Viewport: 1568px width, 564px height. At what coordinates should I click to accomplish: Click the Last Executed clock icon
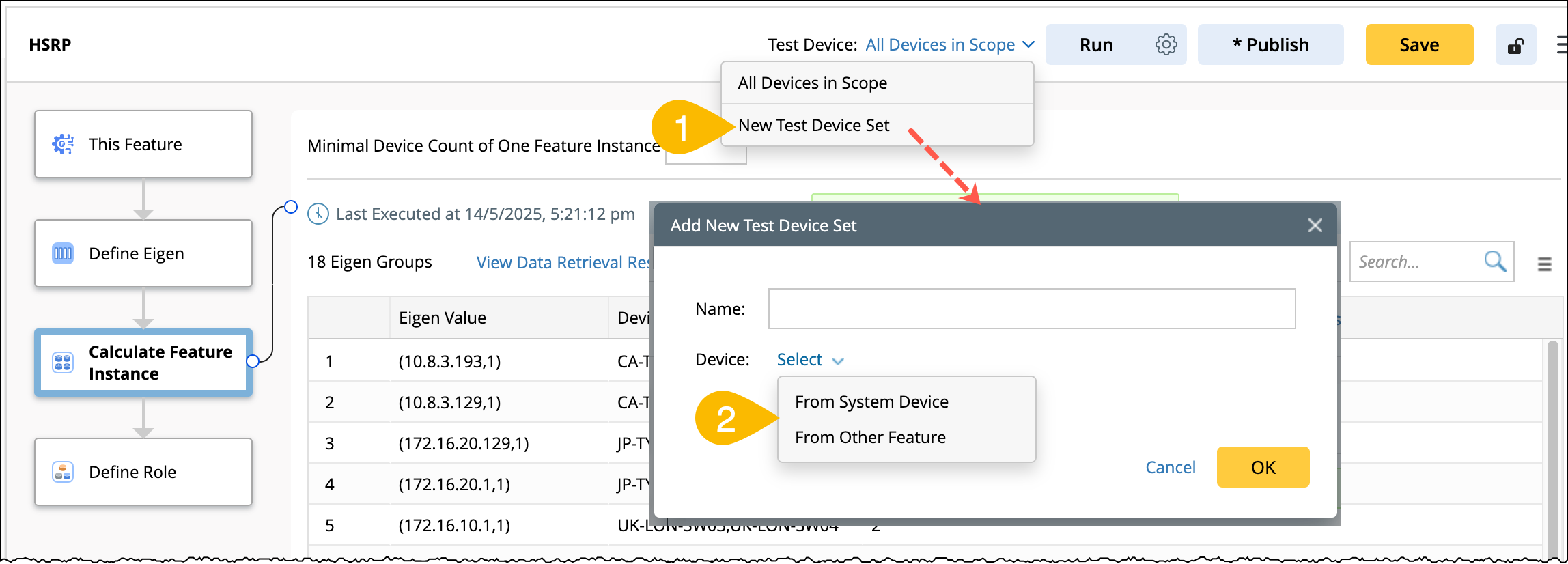pos(318,214)
